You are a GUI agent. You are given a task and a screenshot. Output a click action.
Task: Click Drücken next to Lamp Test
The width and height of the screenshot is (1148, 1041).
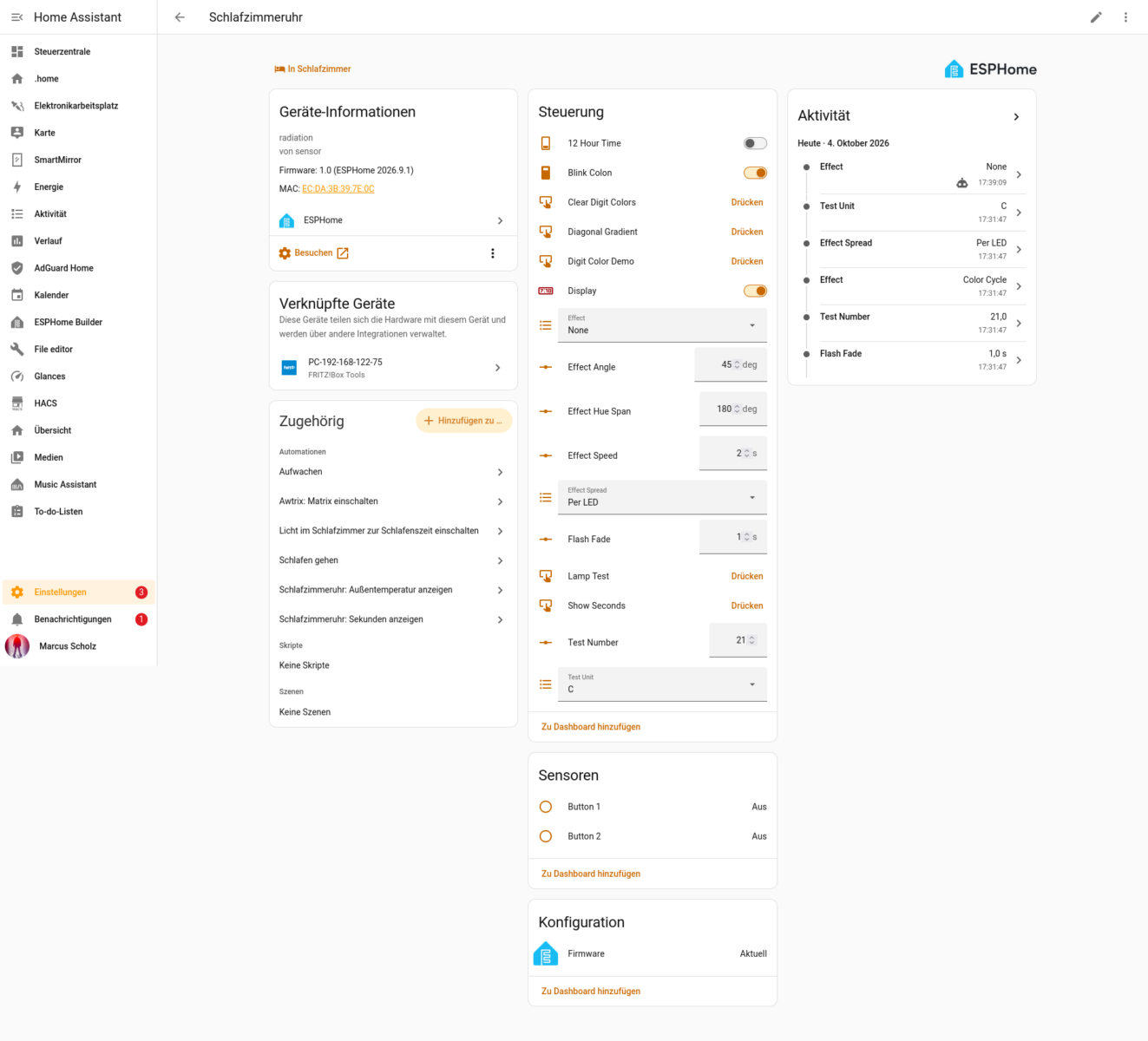[x=747, y=576]
